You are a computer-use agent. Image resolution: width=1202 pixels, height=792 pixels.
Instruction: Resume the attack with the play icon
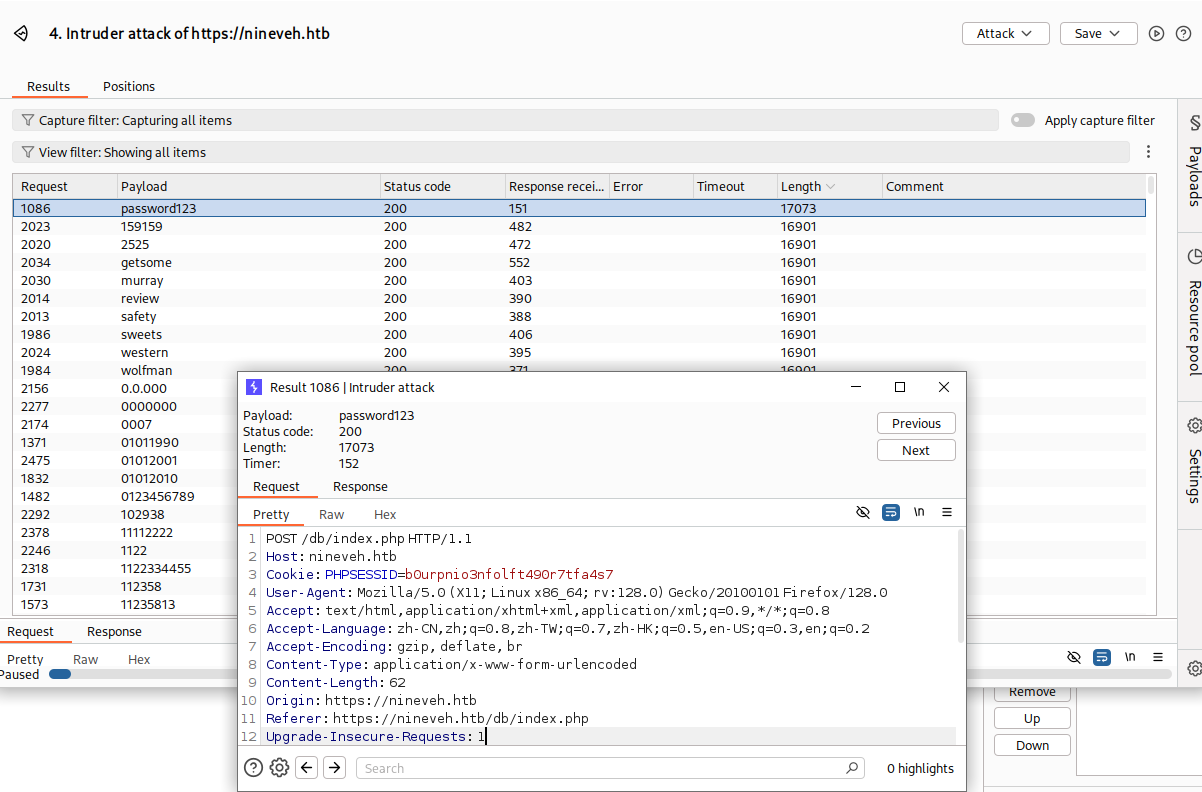point(1157,34)
